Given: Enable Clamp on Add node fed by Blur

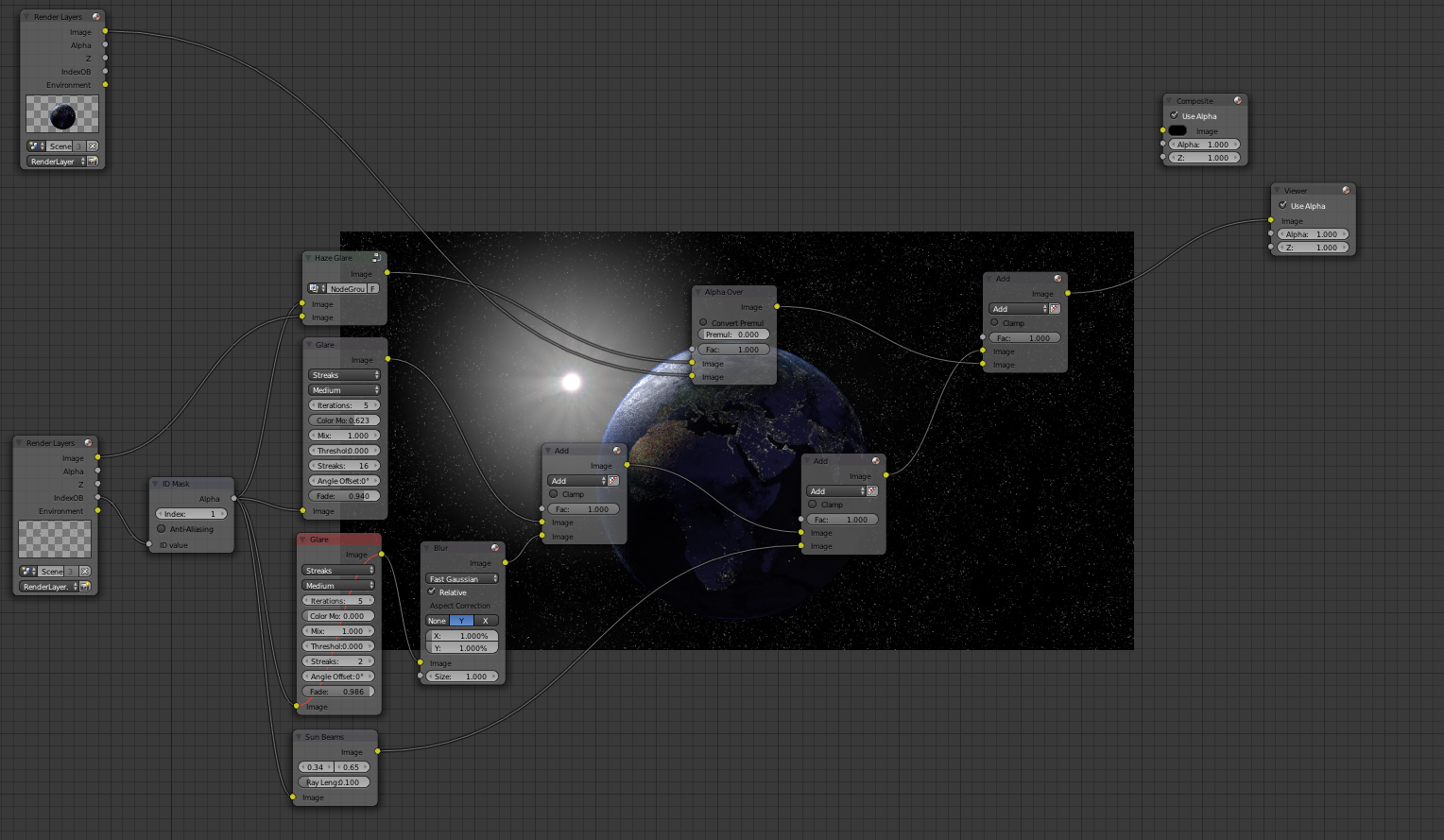Looking at the screenshot, I should [x=554, y=493].
